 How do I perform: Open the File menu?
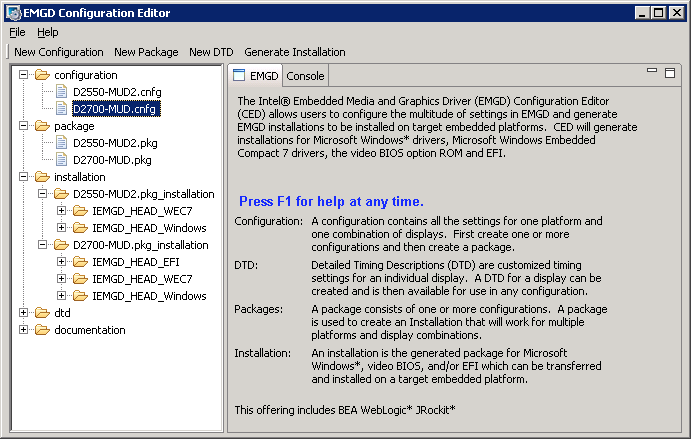coord(17,32)
